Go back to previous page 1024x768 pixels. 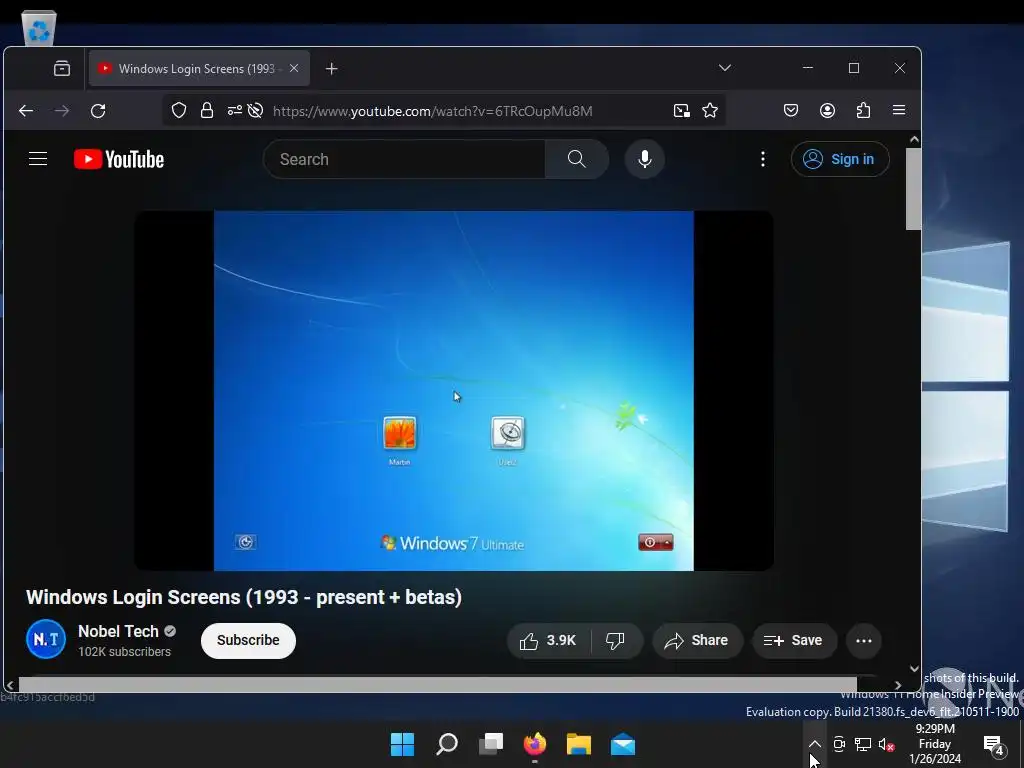click(x=26, y=110)
